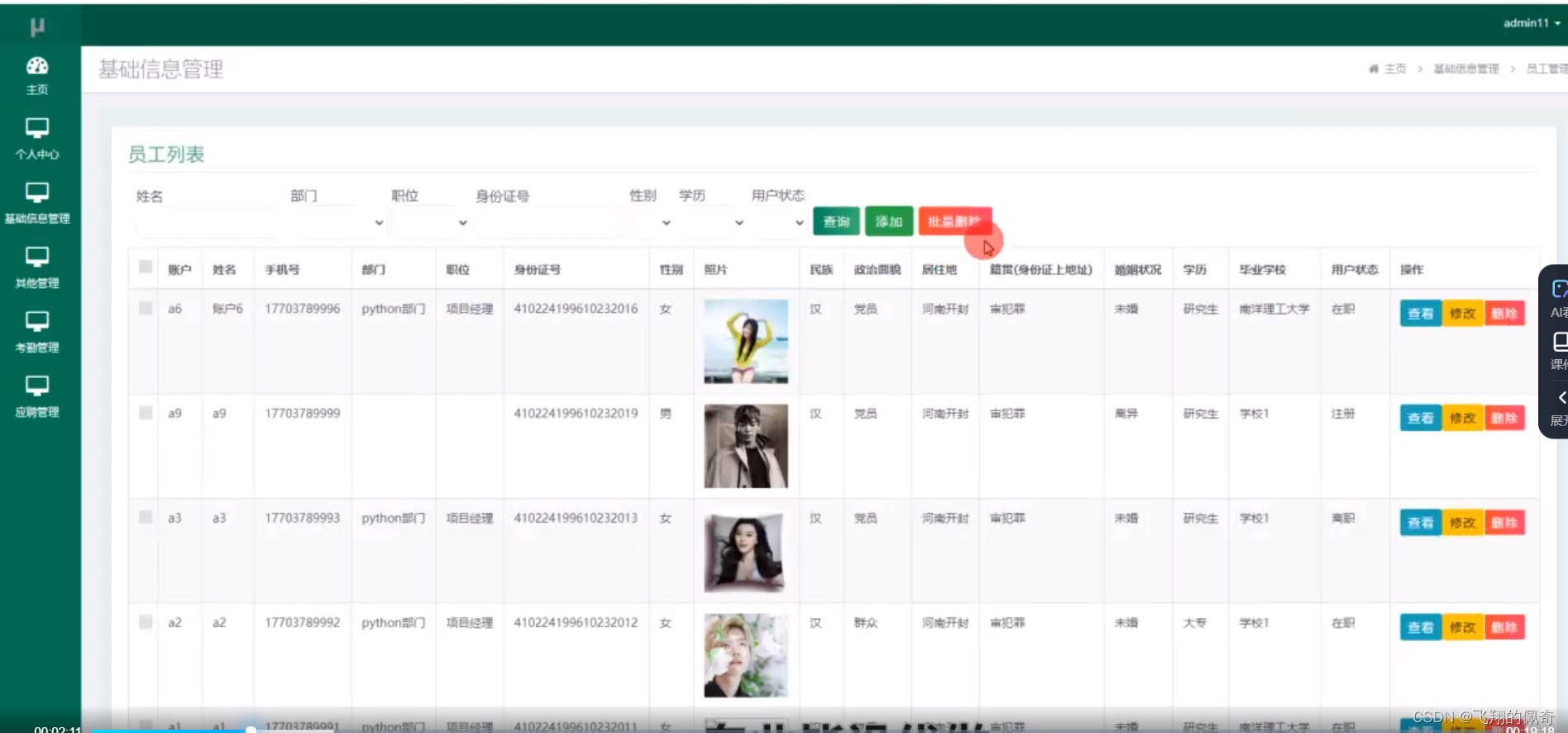Click the courseware icon on right floating panel
The height and width of the screenshot is (733, 1568).
1560,341
